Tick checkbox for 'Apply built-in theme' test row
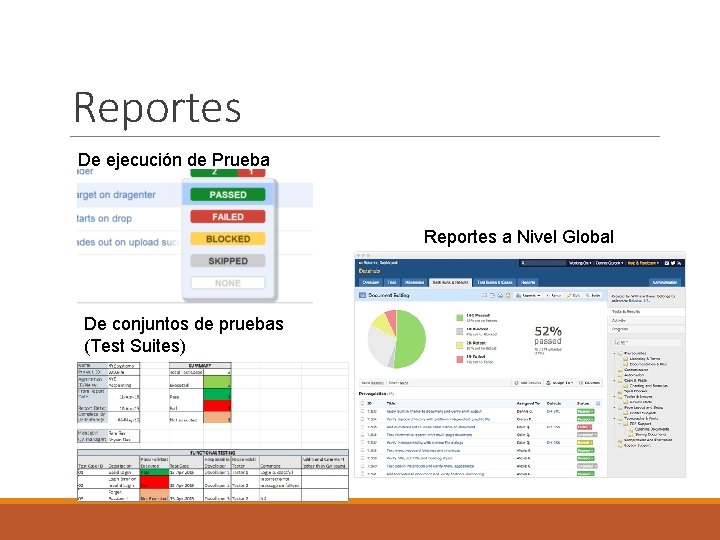Screen dimensions: 720x540 point(362,411)
